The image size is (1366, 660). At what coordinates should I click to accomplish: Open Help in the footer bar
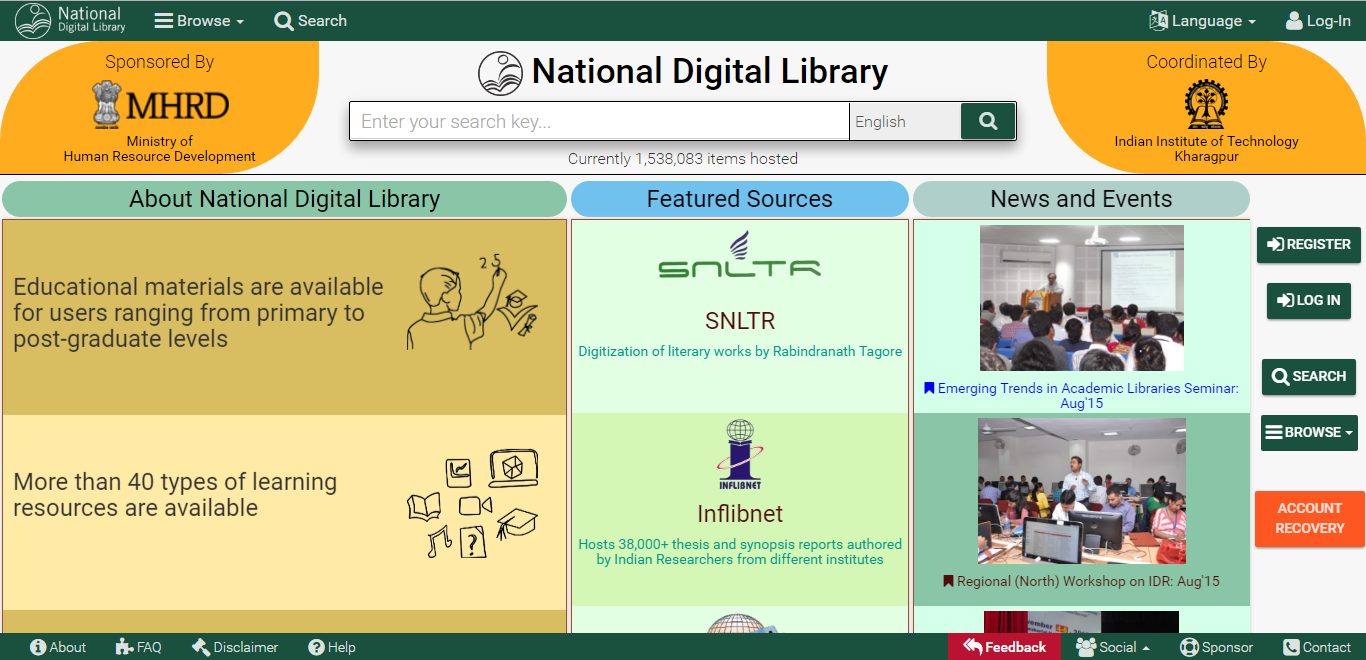pos(332,647)
